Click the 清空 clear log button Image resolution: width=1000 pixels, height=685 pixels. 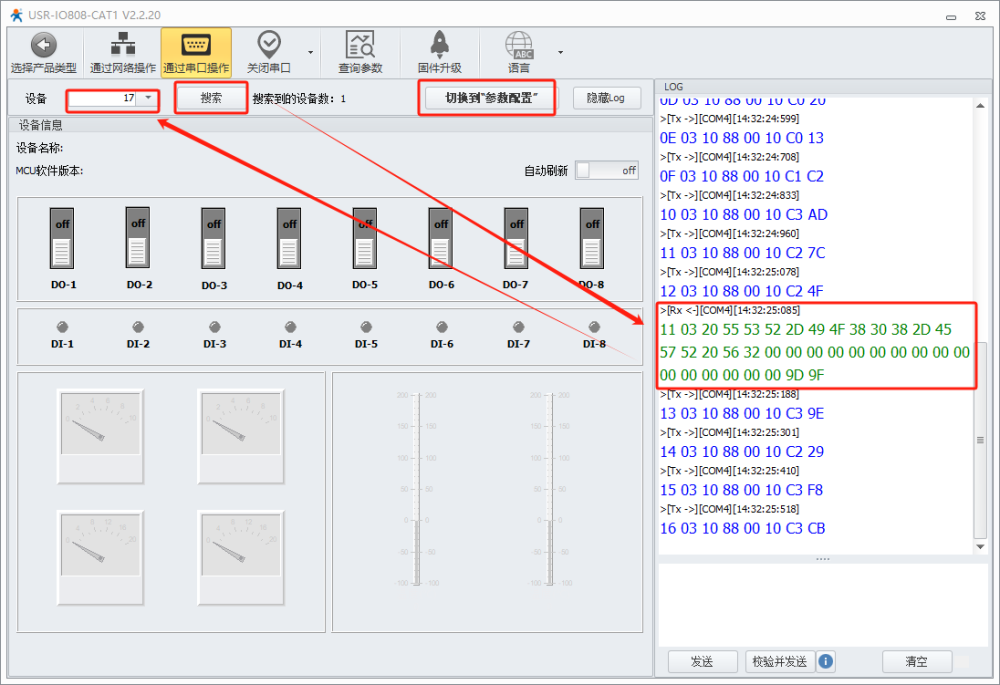(x=916, y=661)
